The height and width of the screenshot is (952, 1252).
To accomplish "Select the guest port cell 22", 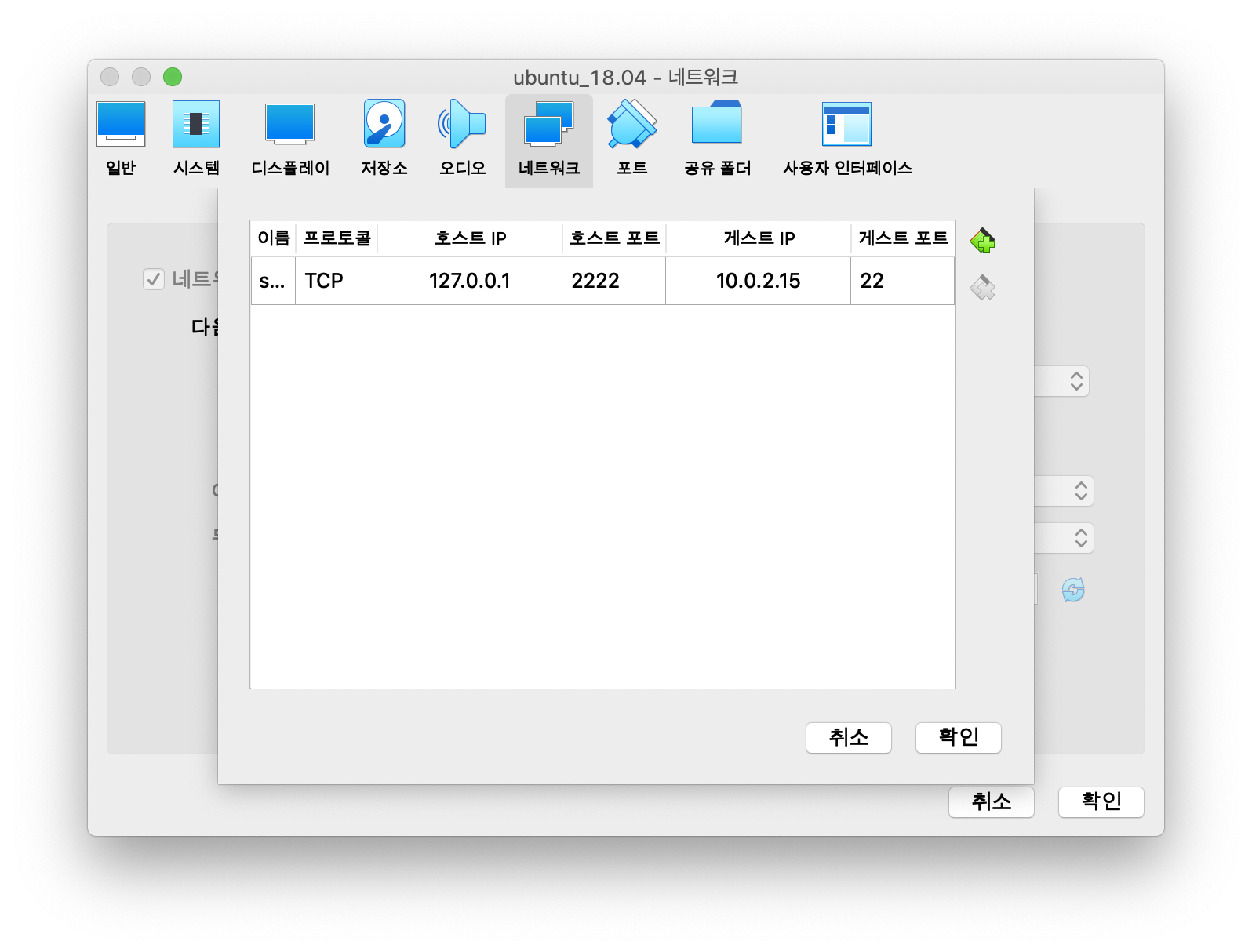I will (903, 281).
